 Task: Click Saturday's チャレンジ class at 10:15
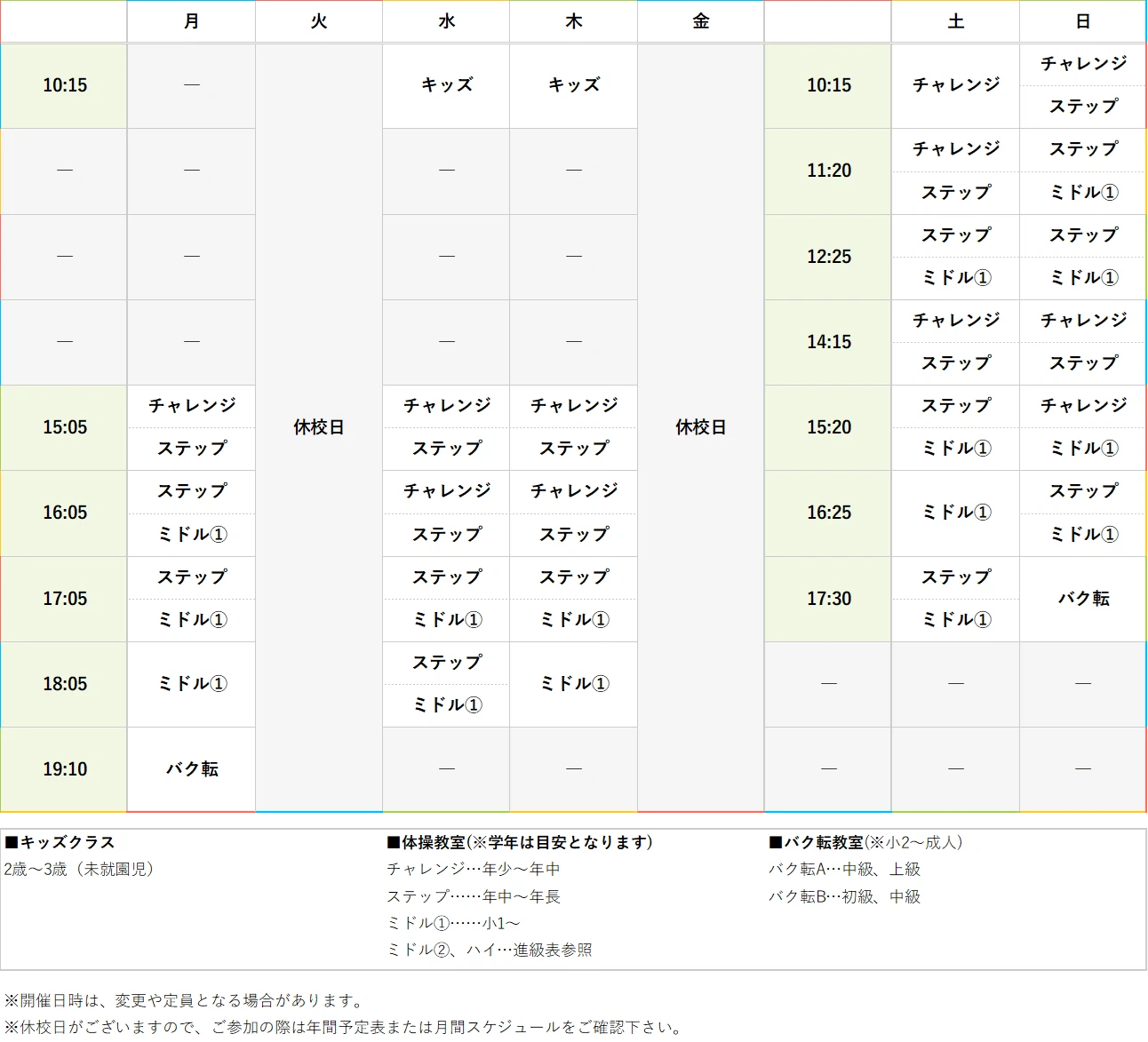955,85
